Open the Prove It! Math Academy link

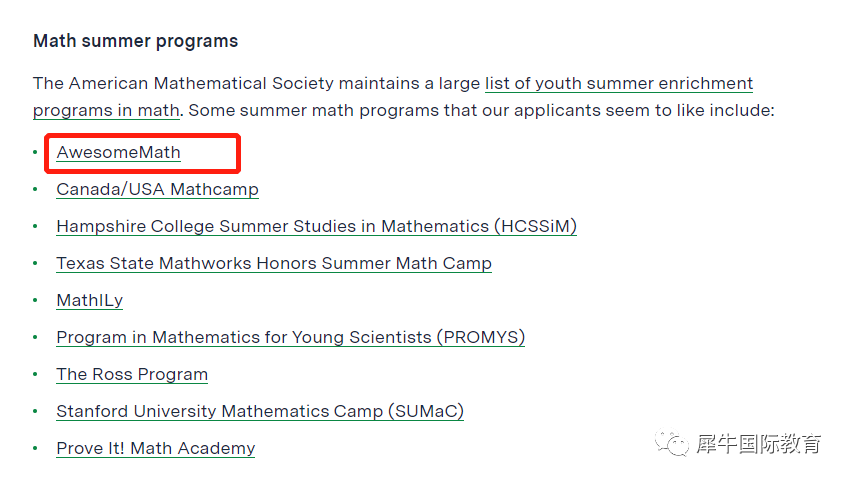[x=155, y=448]
